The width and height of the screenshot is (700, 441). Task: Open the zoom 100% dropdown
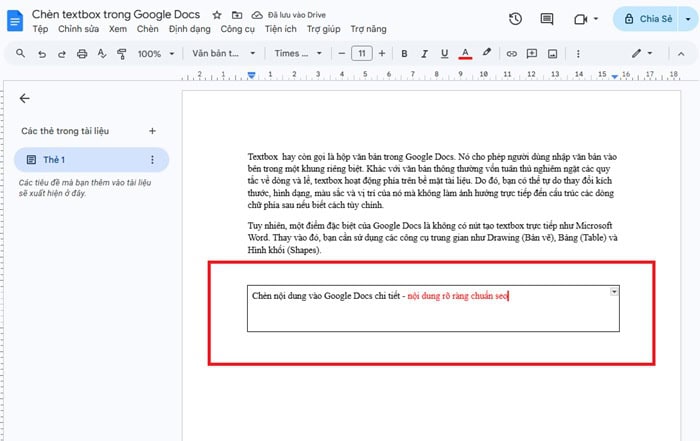(x=156, y=54)
